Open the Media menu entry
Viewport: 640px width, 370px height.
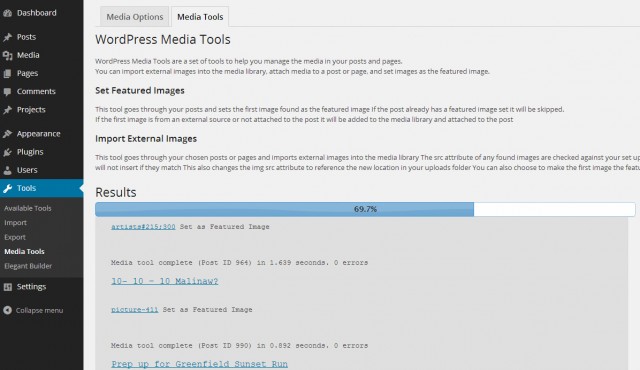click(28, 55)
